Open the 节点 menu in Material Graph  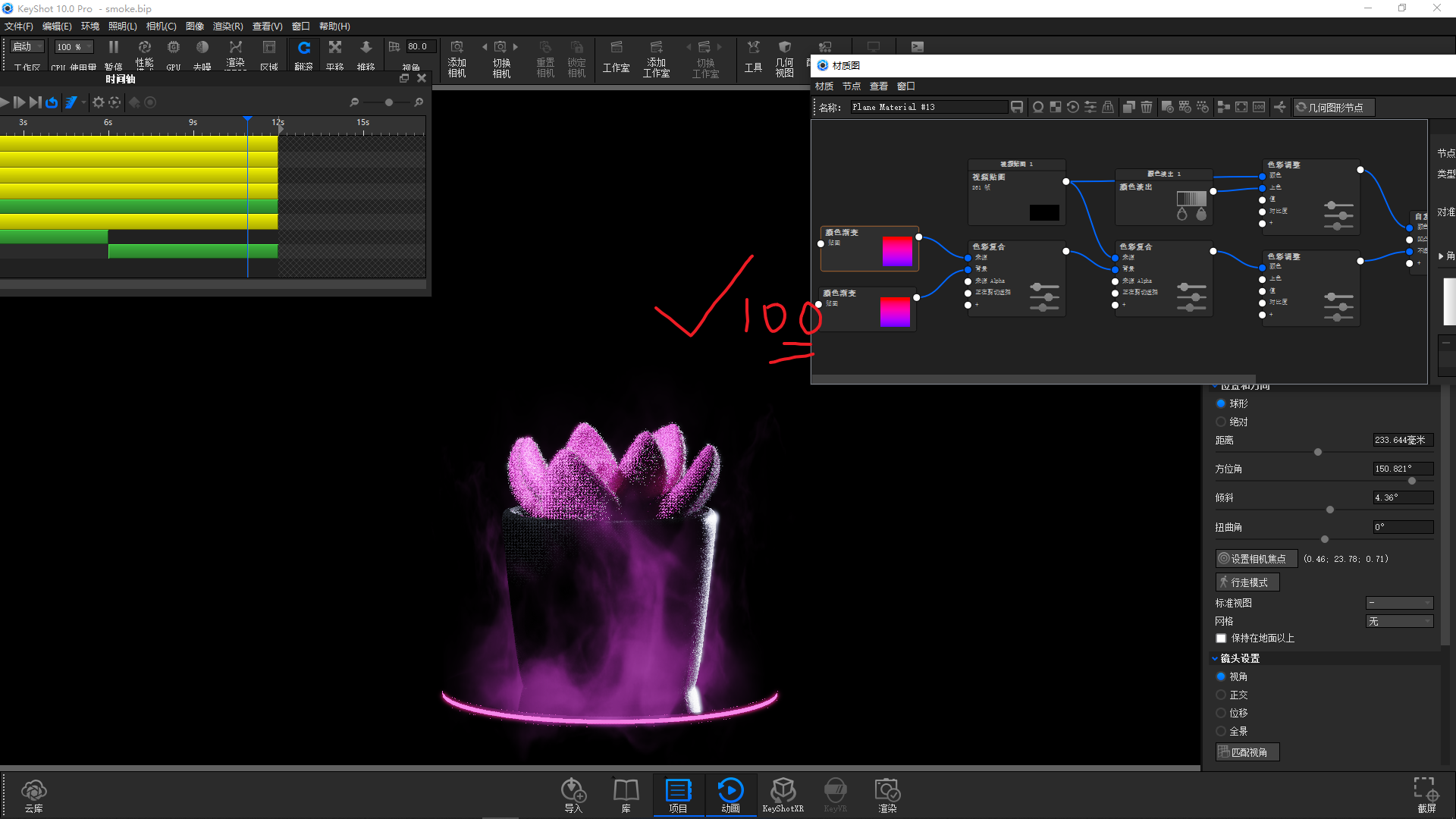point(851,86)
